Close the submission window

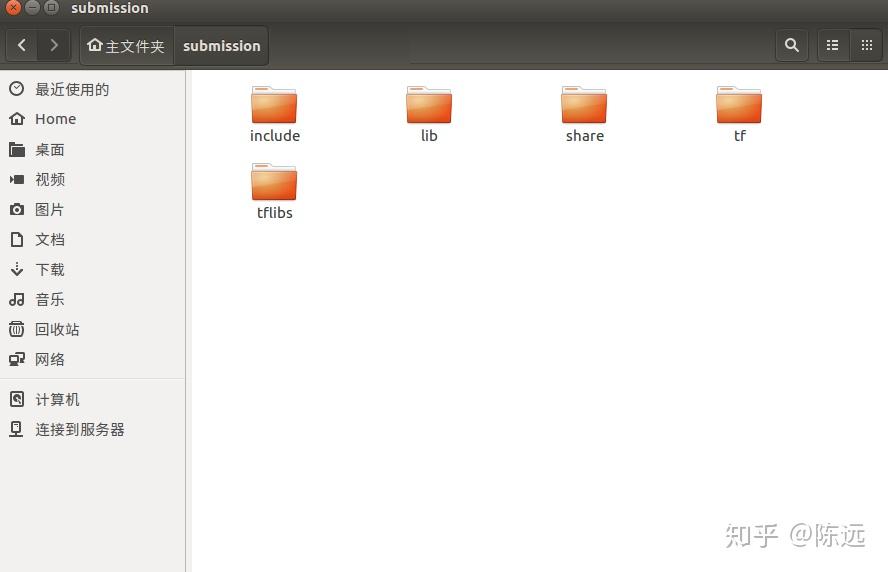tap(14, 7)
